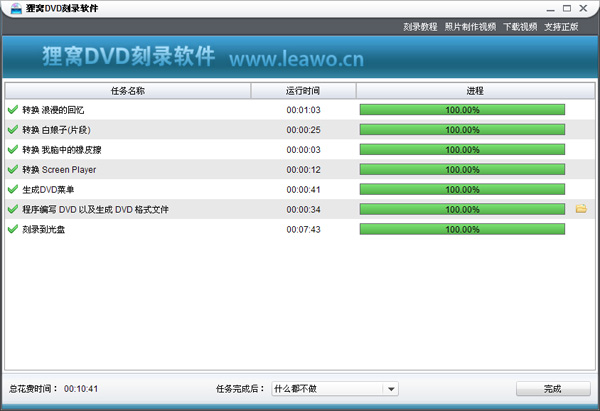Click progress bar of 转换 我脑中的橡皮擦
This screenshot has height=411, width=600.
(x=462, y=150)
